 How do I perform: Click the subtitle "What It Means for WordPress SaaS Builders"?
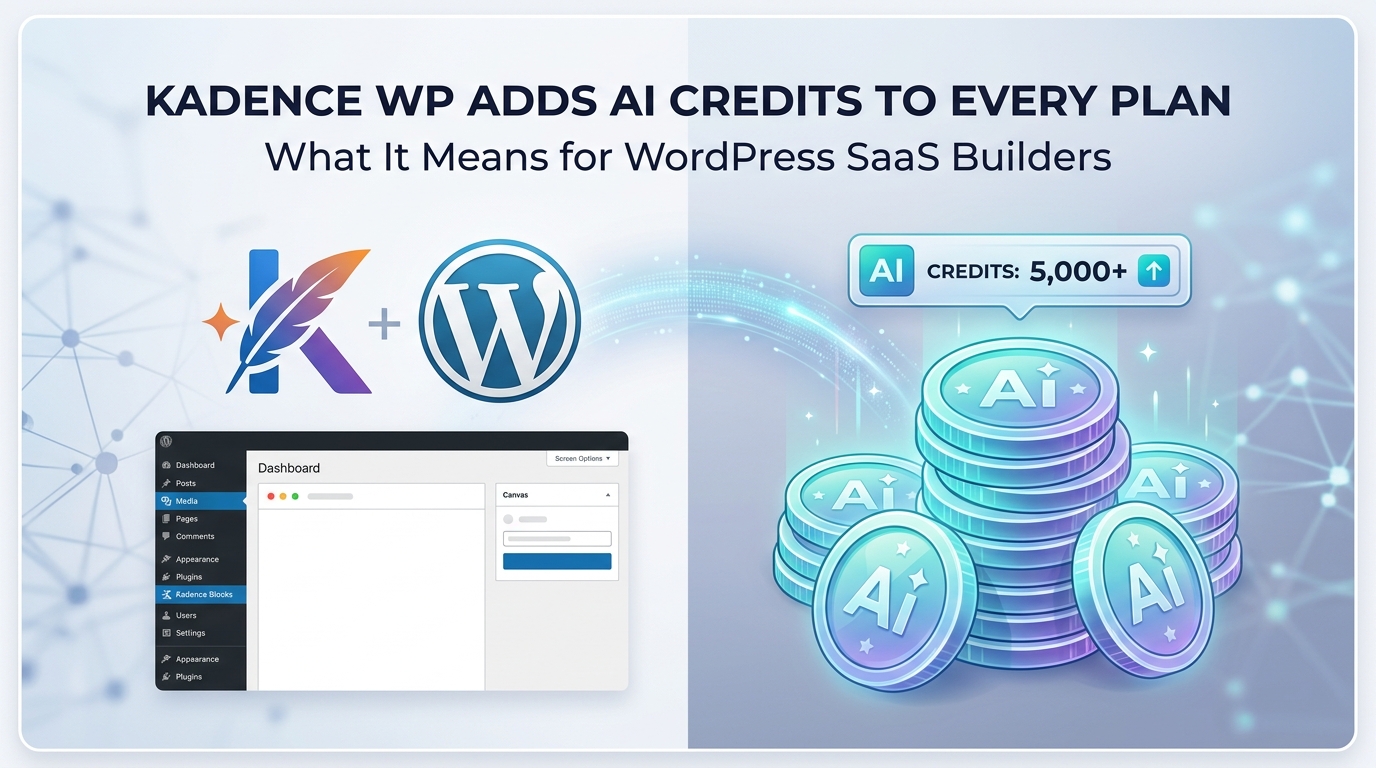688,156
